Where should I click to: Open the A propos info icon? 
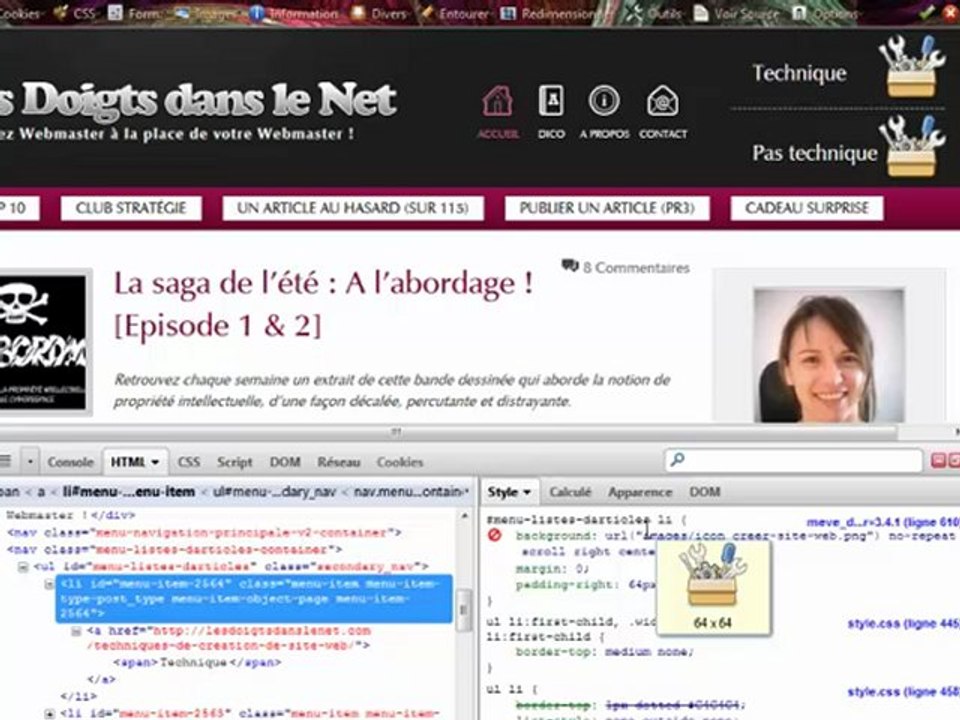coord(604,101)
